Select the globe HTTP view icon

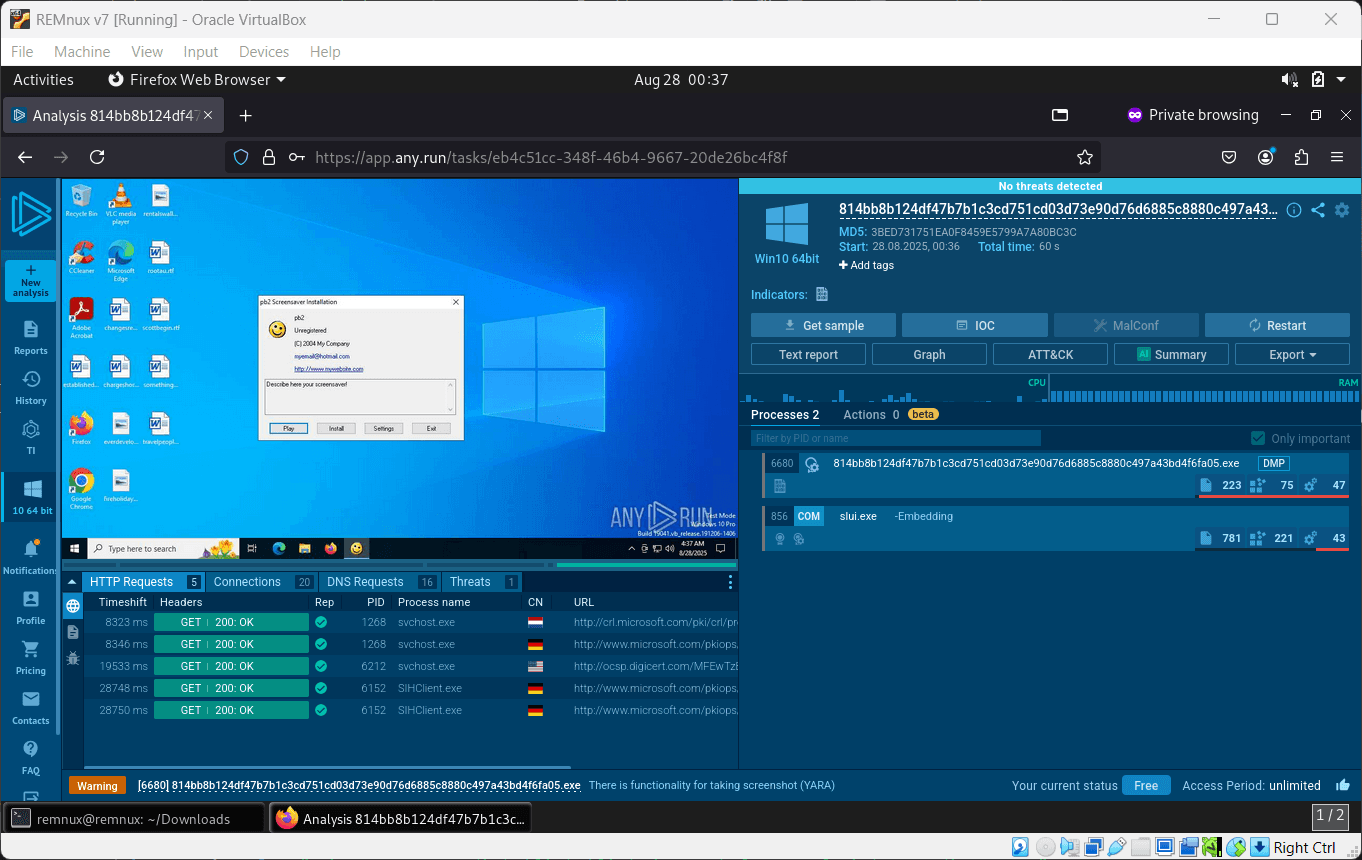pos(73,606)
